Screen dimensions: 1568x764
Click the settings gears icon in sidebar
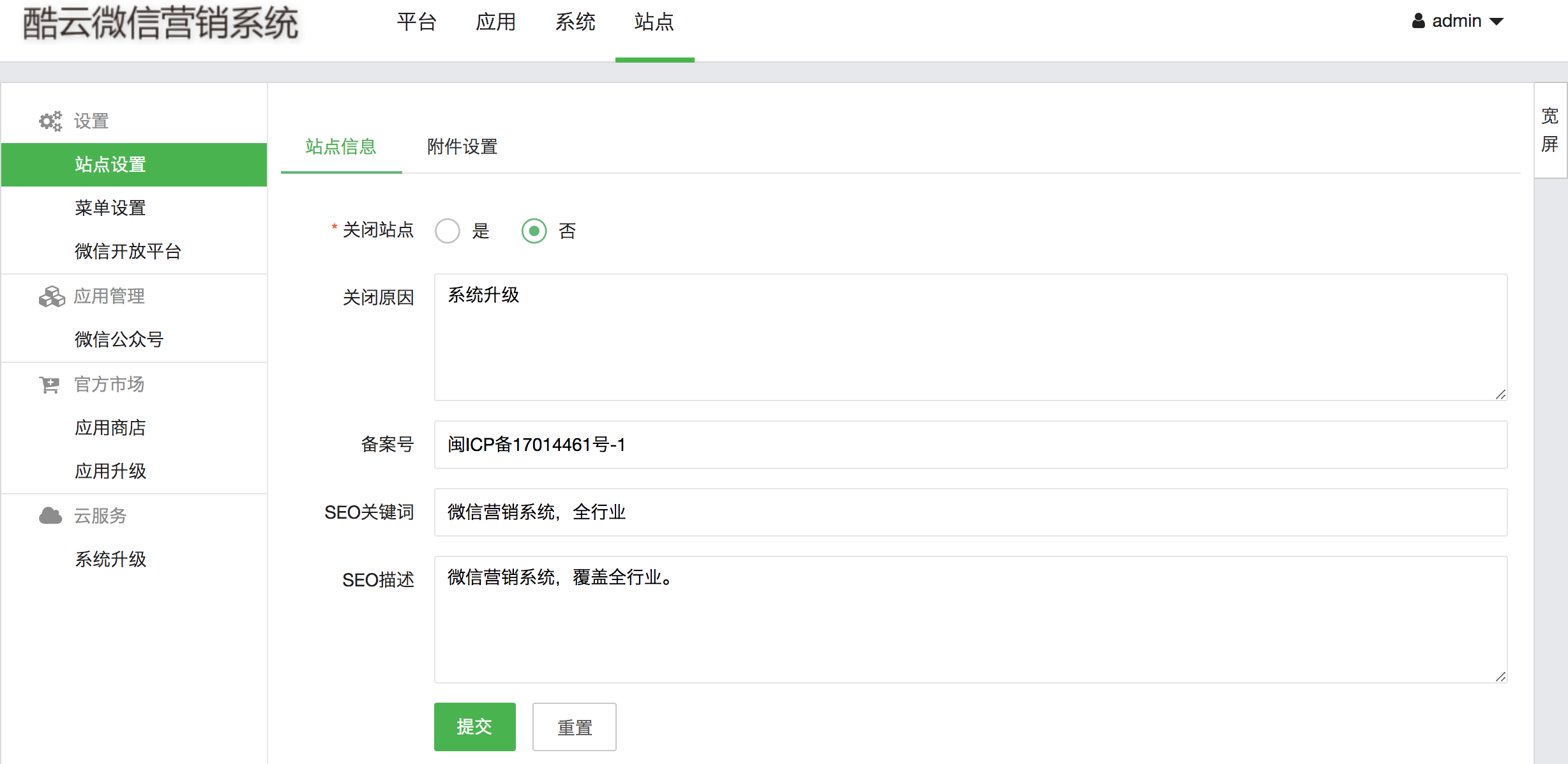pos(50,121)
